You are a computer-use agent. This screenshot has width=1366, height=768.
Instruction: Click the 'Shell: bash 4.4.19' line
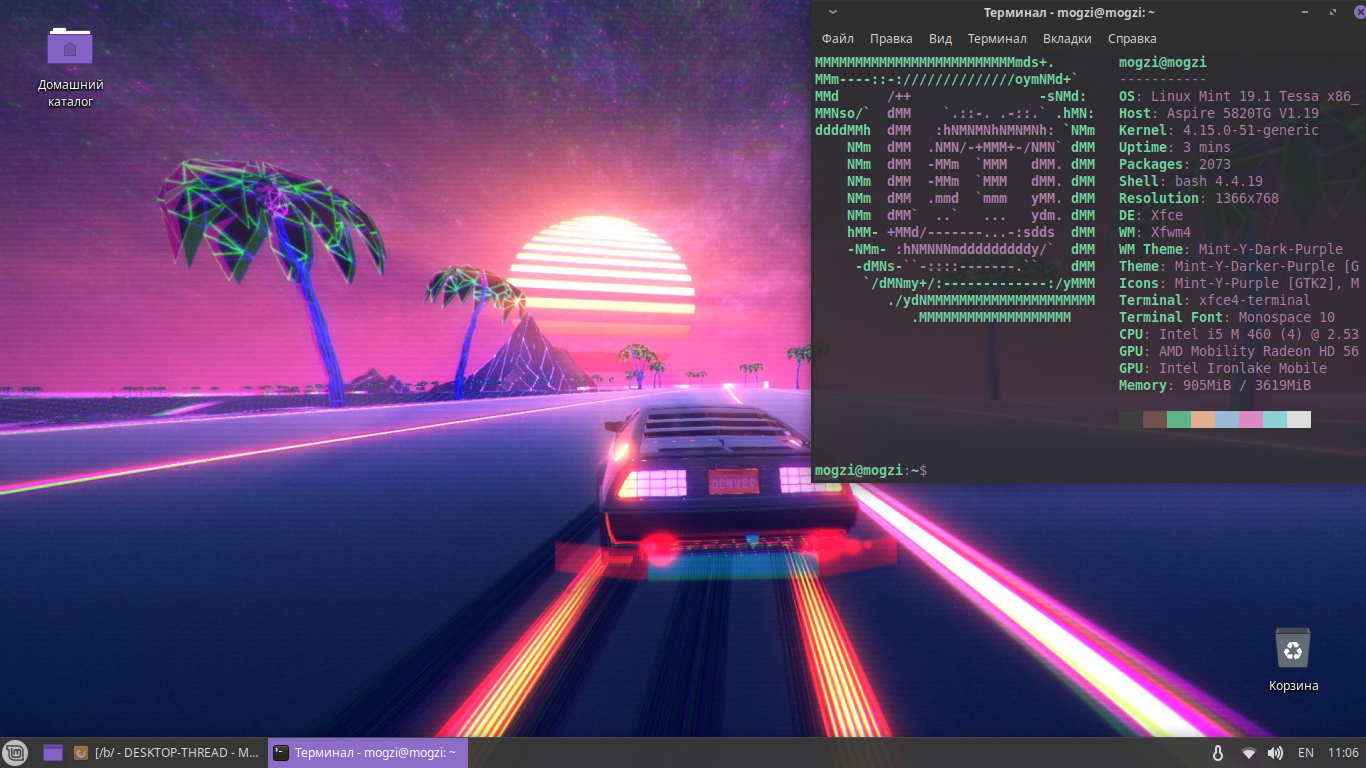coord(1191,182)
